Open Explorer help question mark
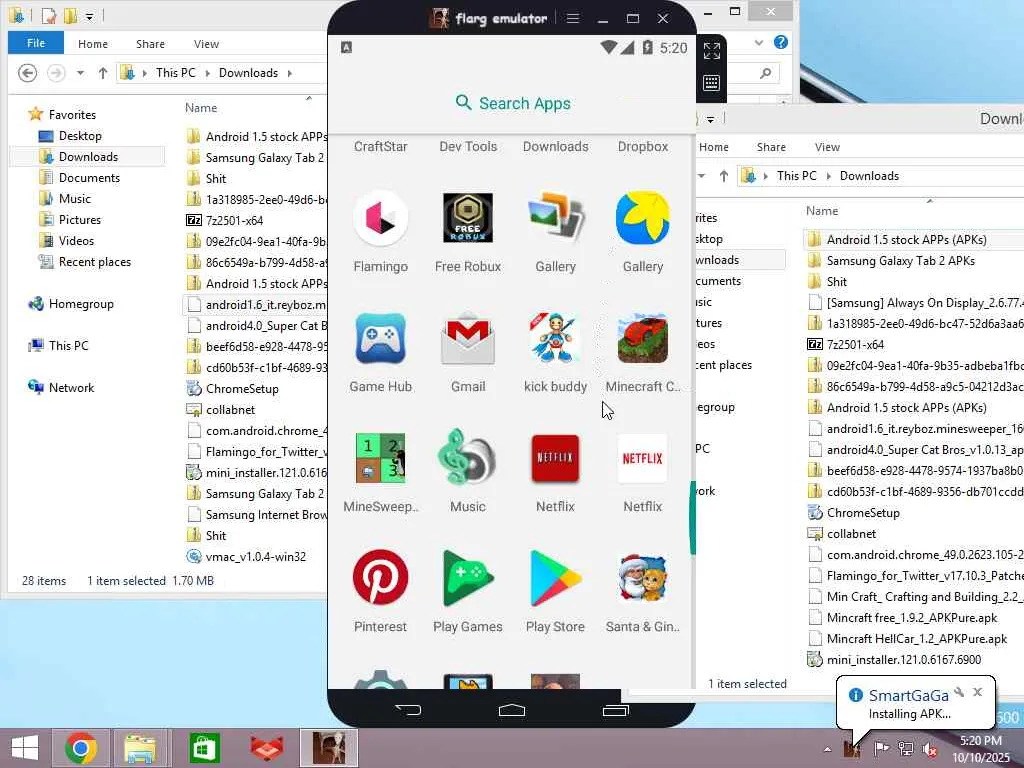The width and height of the screenshot is (1024, 768). point(780,42)
